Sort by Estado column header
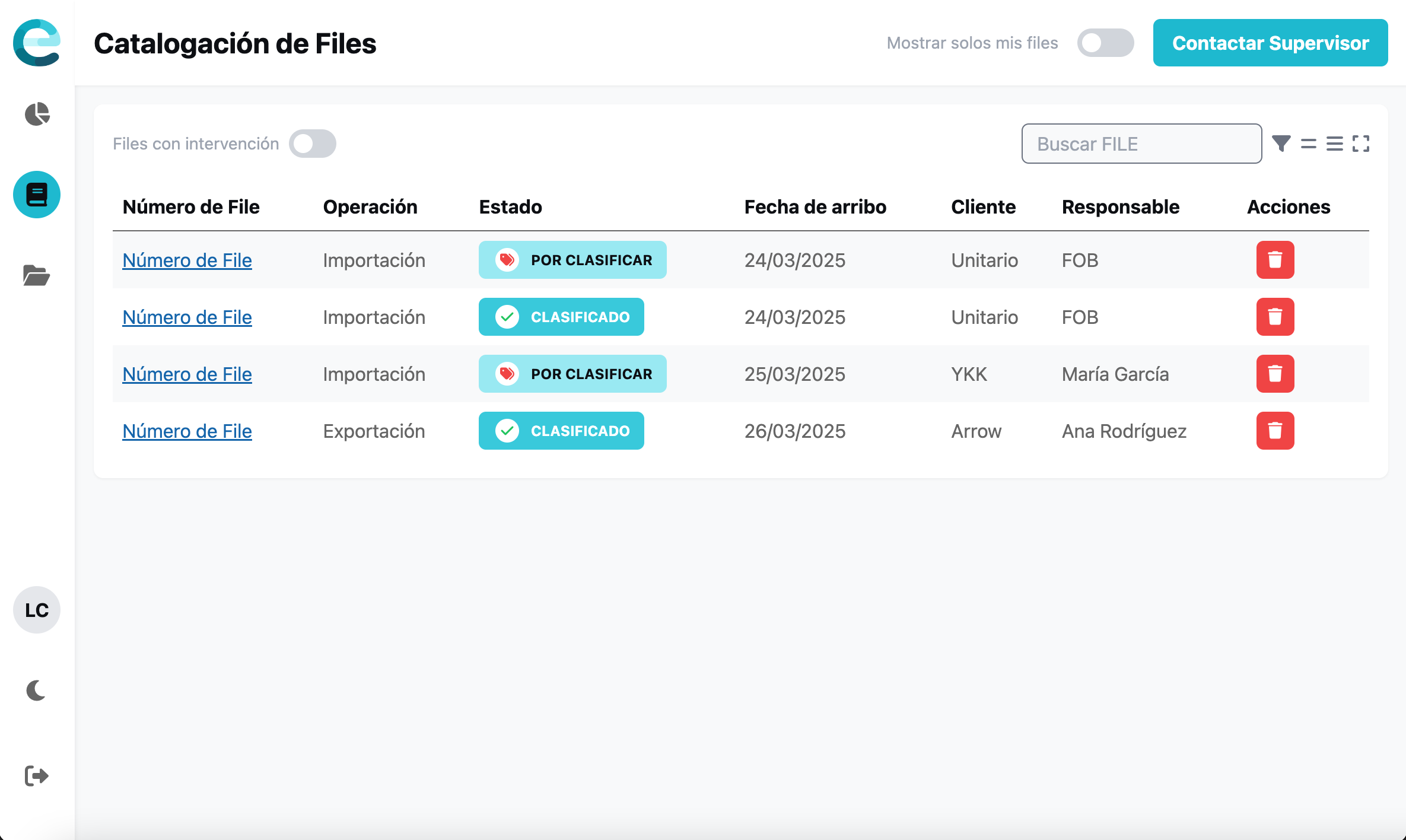Screen dimensions: 1406x840 coord(510,207)
